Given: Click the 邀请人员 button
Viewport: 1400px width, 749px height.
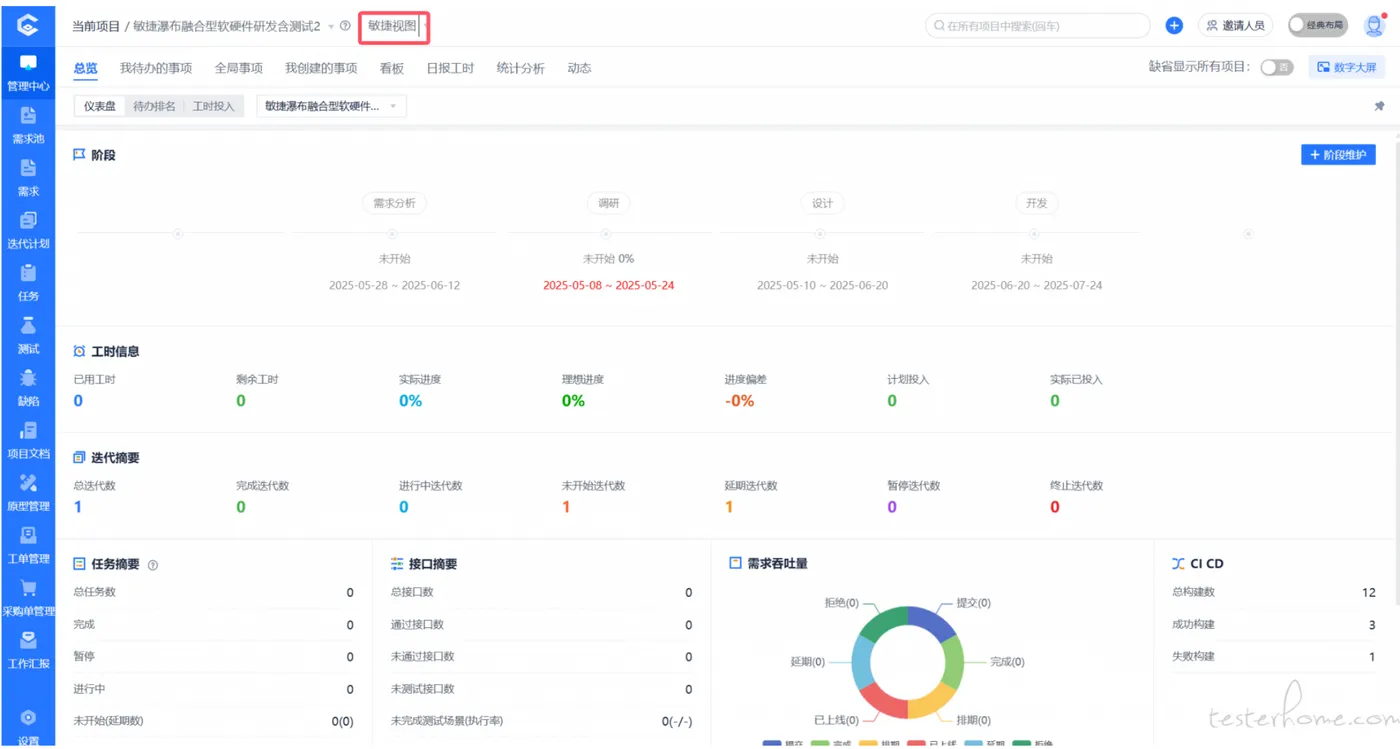Looking at the screenshot, I should point(1235,26).
